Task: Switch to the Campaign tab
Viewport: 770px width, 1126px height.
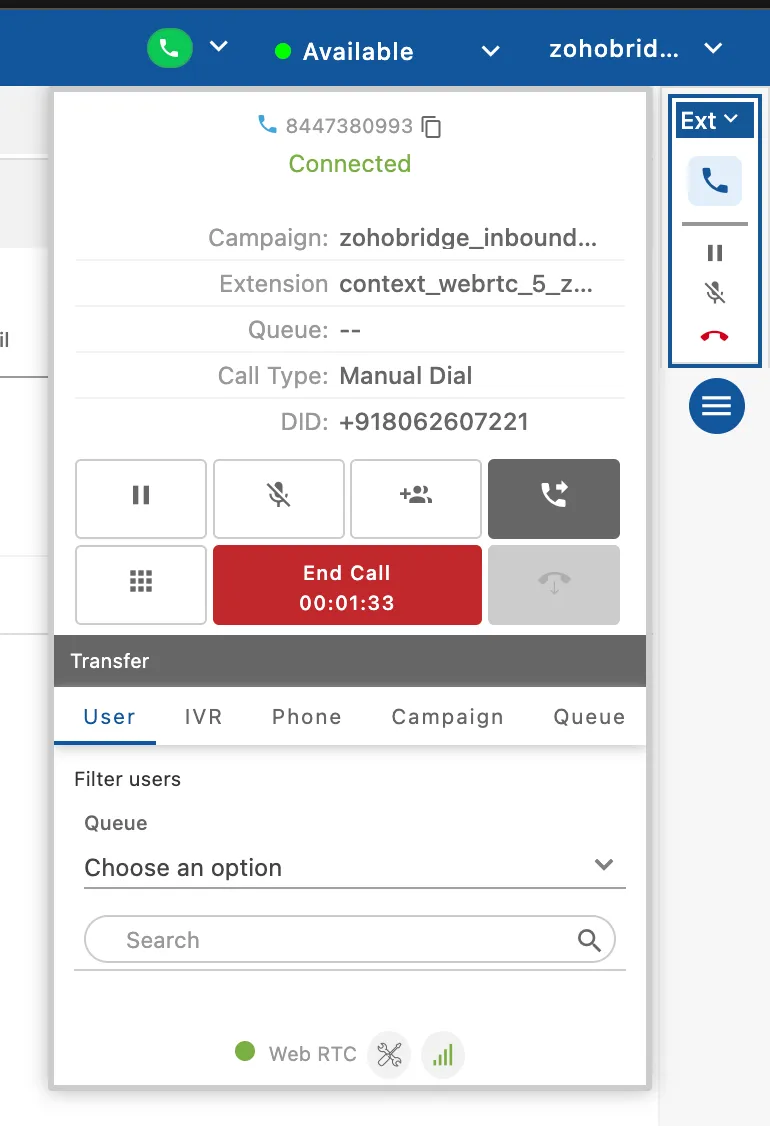Action: (447, 717)
